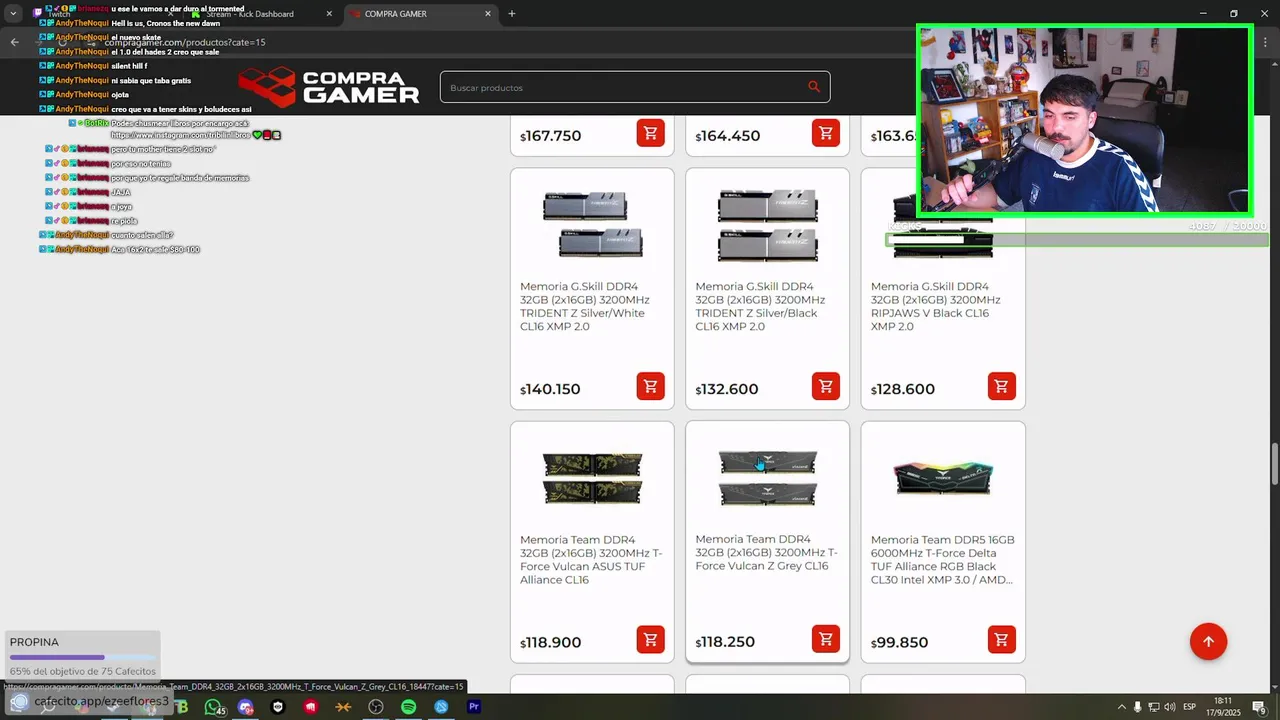Click the $140.150 price
This screenshot has width=1280, height=720.
pos(550,389)
